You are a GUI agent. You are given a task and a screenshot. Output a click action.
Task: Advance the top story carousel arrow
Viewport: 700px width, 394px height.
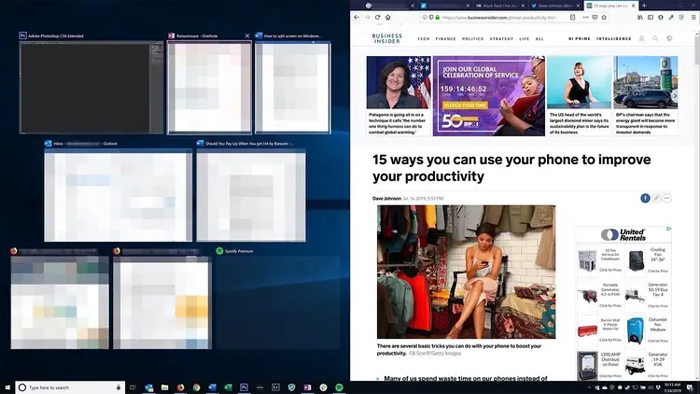(x=675, y=95)
